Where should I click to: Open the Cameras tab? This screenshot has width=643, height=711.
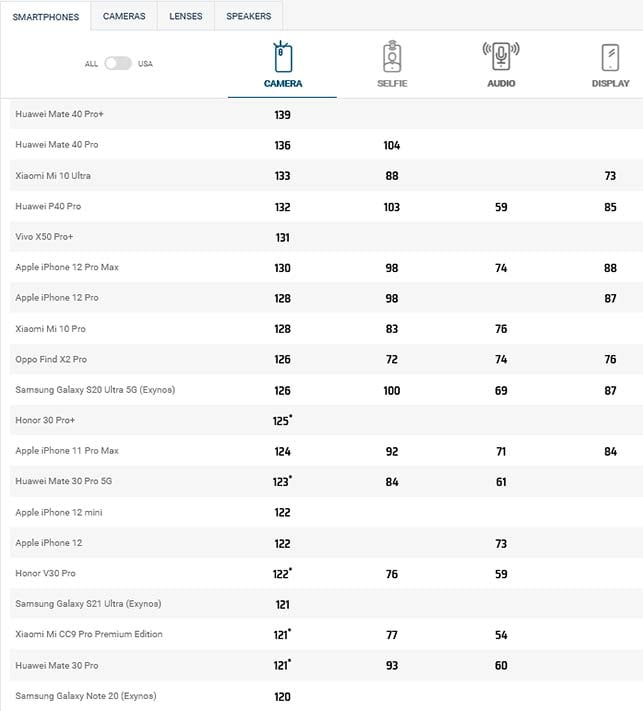(124, 16)
